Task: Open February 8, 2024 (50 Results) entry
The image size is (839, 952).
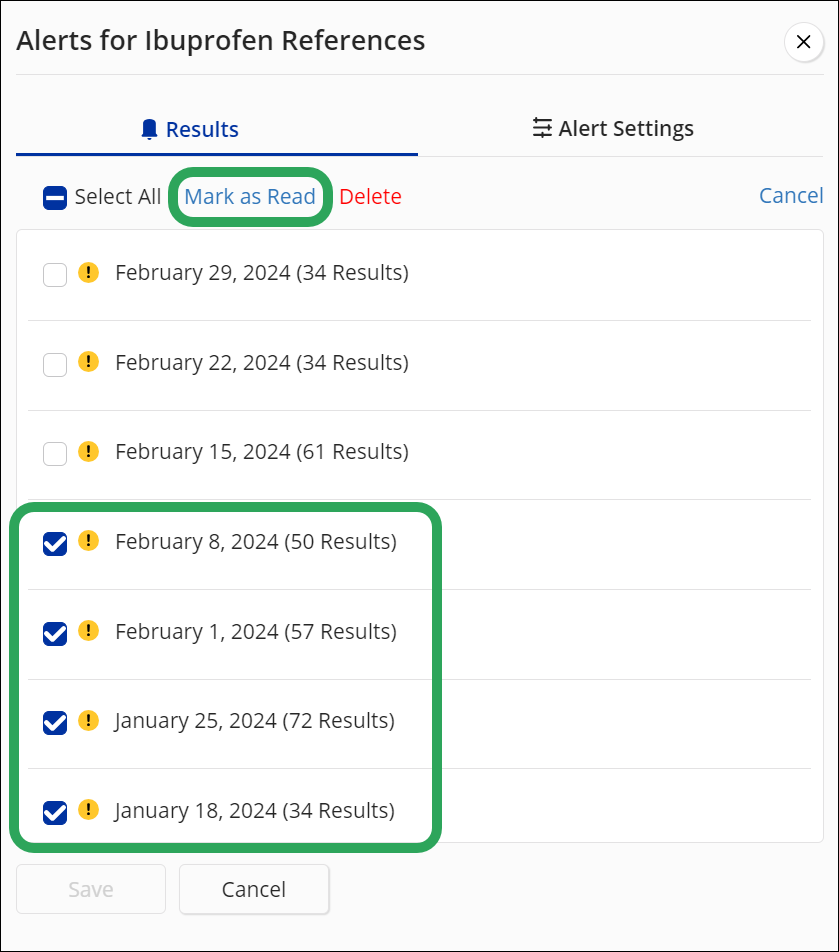Action: click(x=256, y=542)
